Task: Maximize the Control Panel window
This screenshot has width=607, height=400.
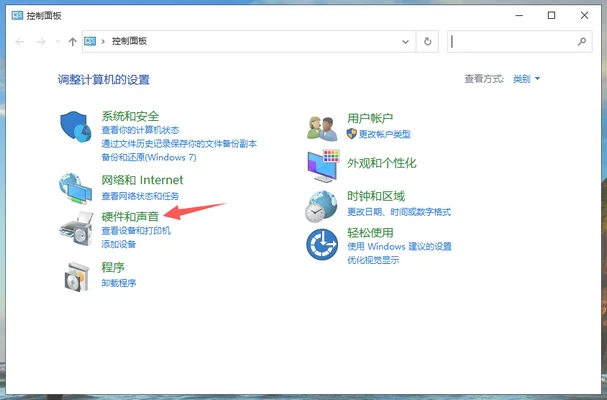Action: 551,15
